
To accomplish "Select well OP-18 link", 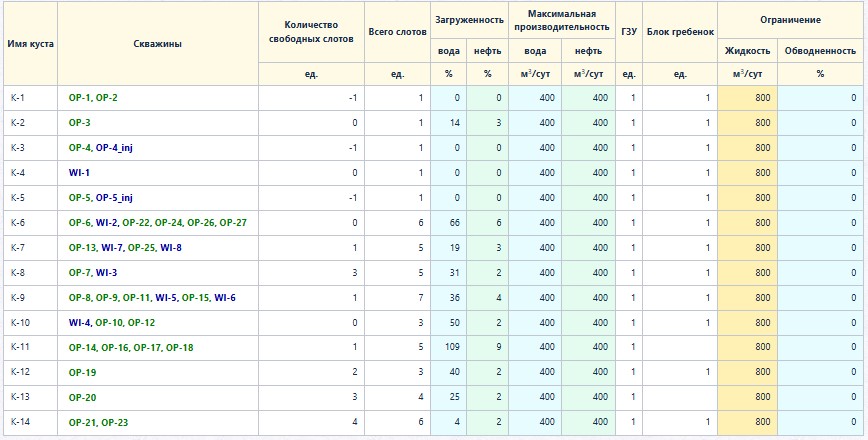I will pyautogui.click(x=179, y=348).
